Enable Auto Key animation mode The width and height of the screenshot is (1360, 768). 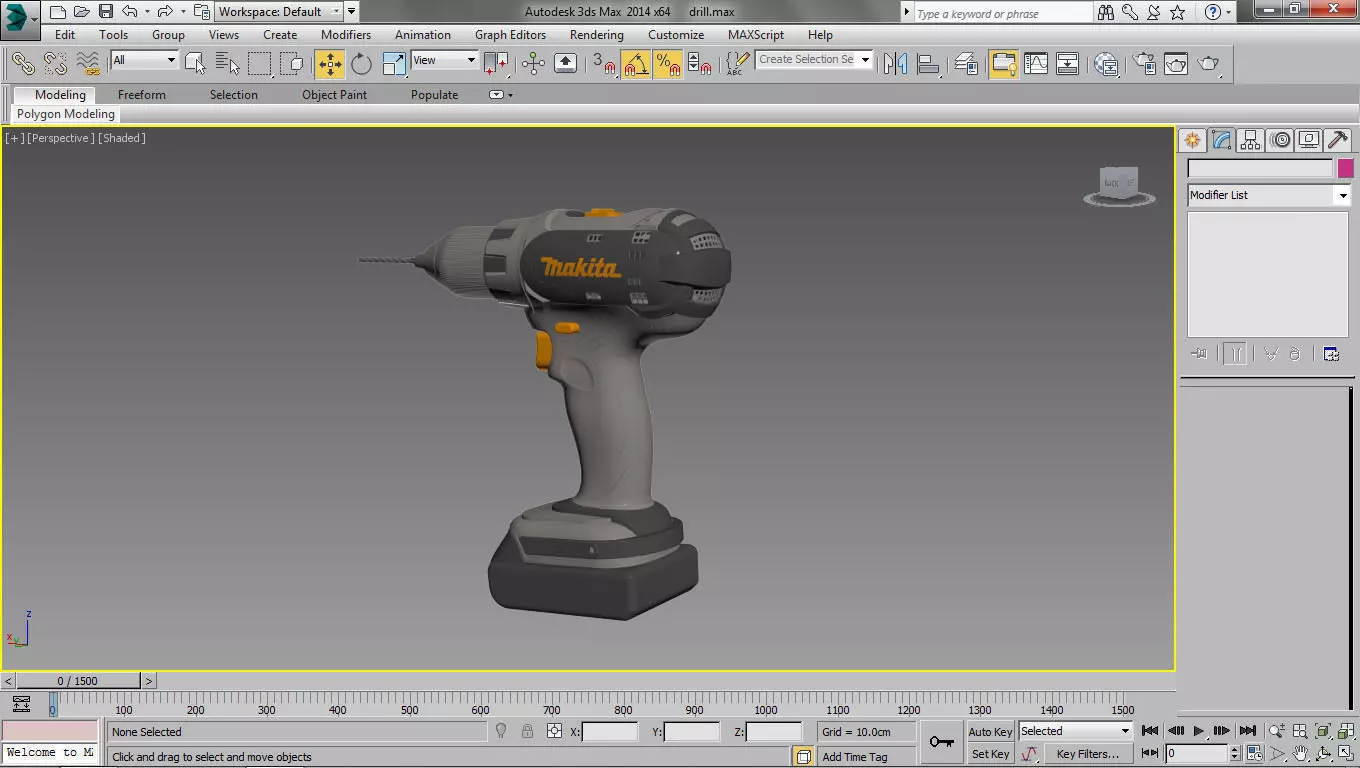[990, 732]
